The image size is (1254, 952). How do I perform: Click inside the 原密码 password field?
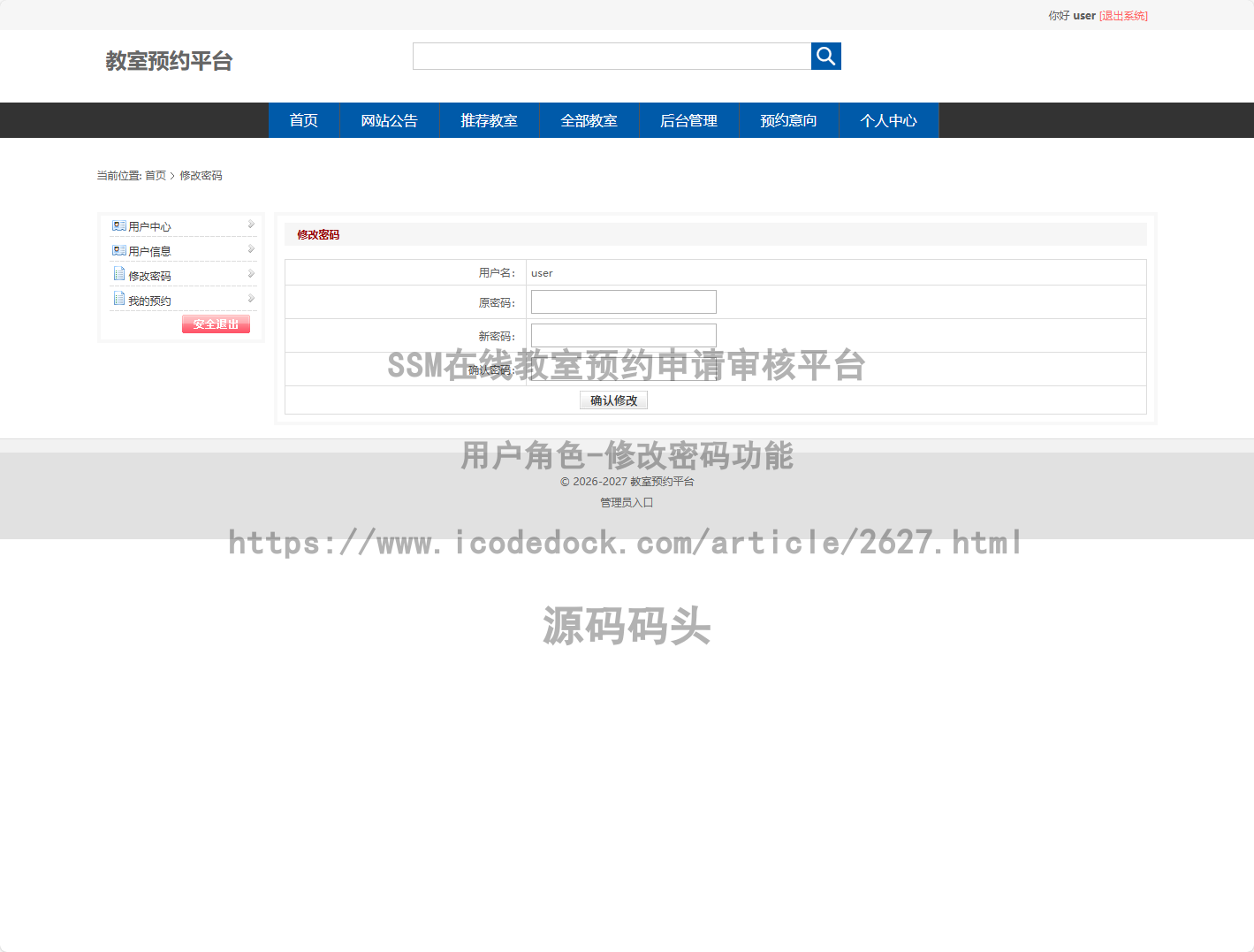[x=623, y=301]
